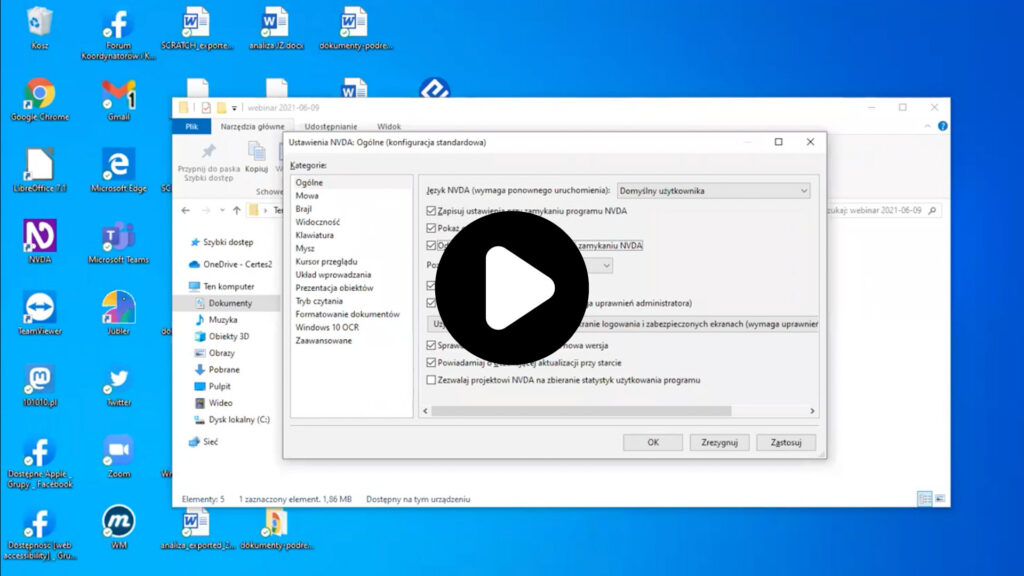Viewport: 1024px width, 576px height.
Task: Go up one folder level in Explorer
Action: [x=236, y=210]
